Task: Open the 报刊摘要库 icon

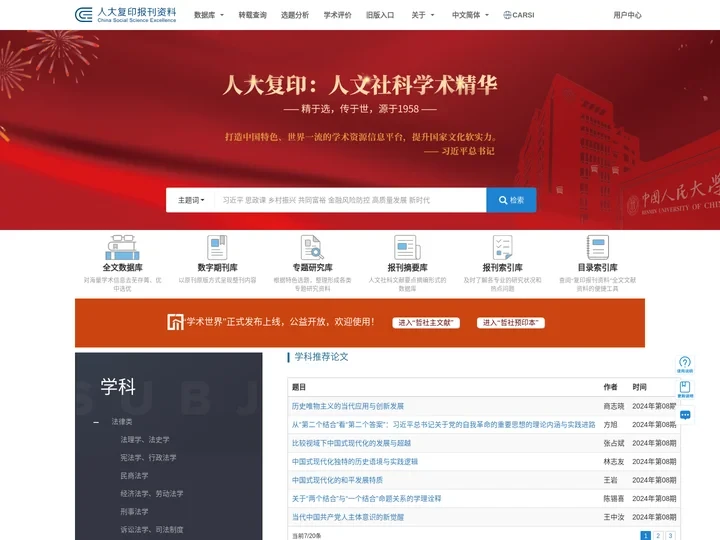Action: coord(407,248)
